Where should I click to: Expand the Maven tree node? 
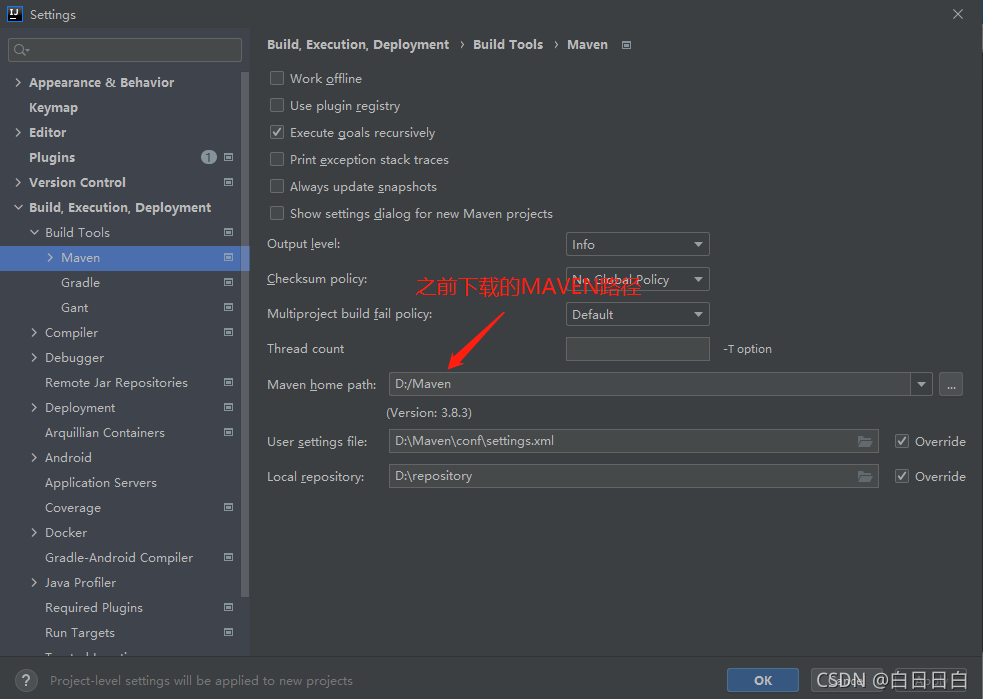click(50, 258)
